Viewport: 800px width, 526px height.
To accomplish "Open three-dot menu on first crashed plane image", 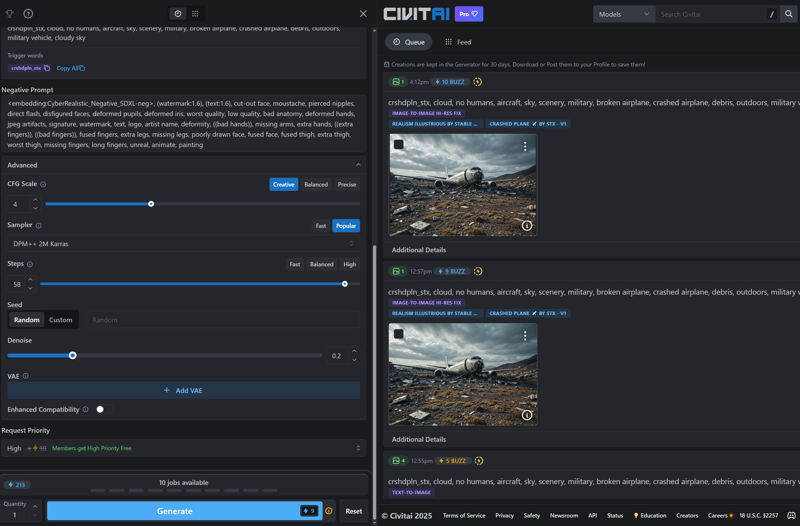I will tap(525, 147).
